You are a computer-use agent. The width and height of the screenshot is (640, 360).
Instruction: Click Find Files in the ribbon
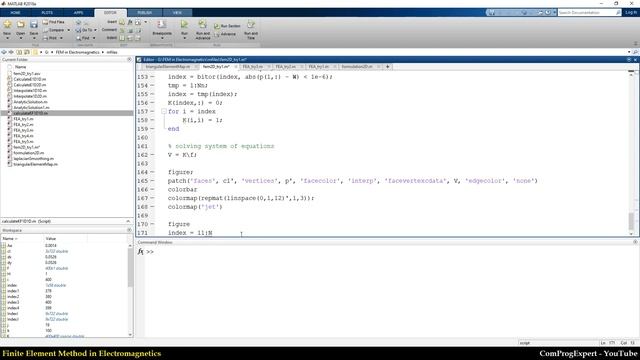point(53,22)
